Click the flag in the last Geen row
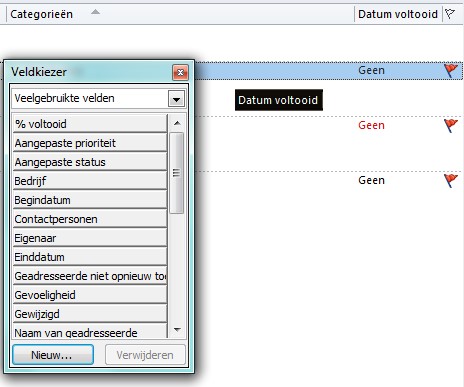The image size is (464, 387). pos(451,181)
